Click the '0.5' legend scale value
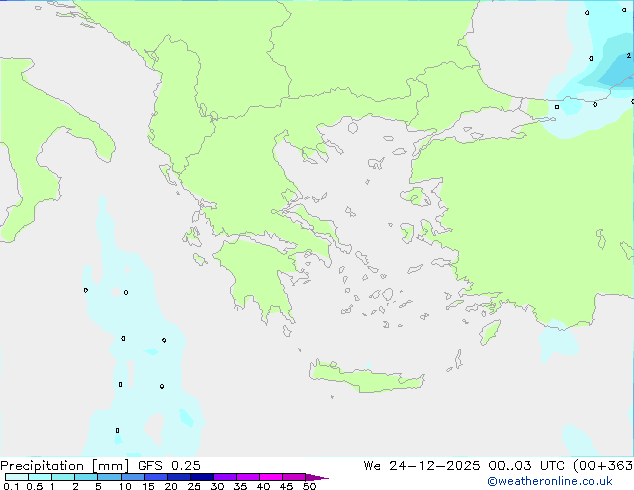Screen dimensions: 634x490 (x=35, y=486)
